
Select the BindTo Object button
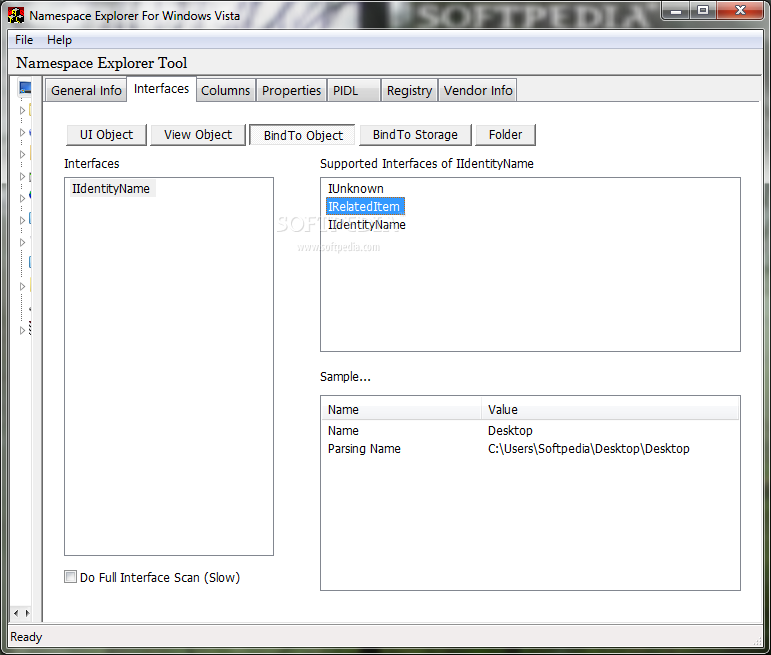(303, 135)
